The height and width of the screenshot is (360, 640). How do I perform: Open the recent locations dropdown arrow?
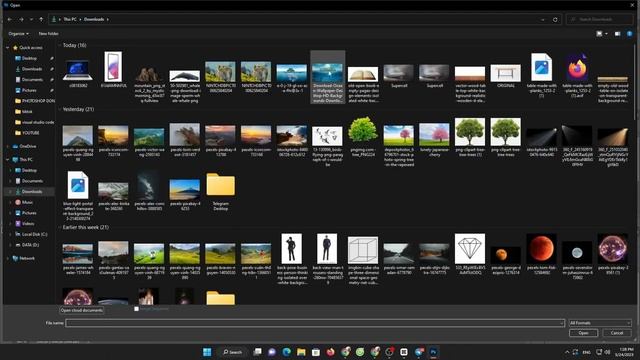coord(31,19)
